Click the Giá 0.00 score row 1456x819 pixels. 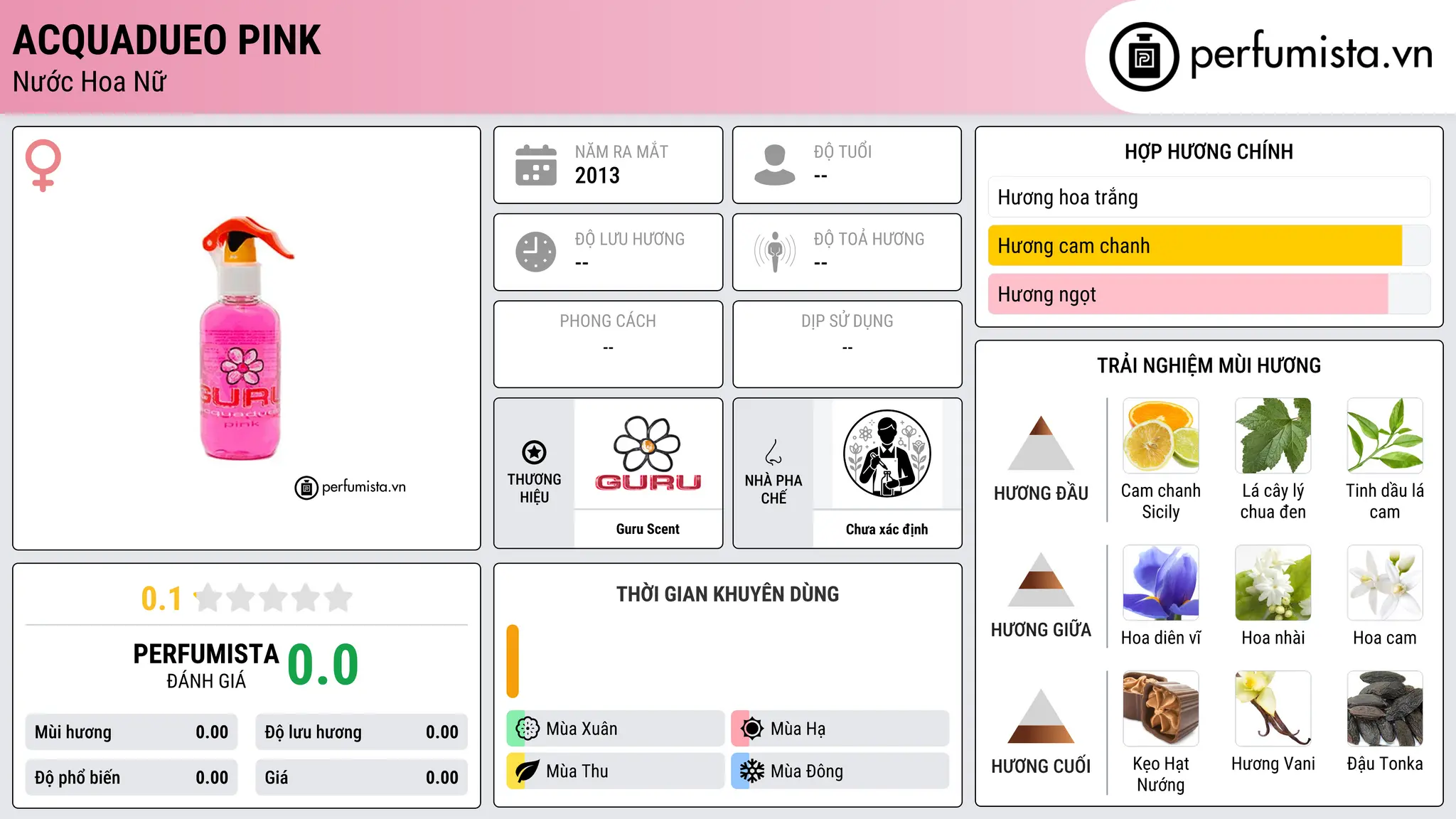362,778
